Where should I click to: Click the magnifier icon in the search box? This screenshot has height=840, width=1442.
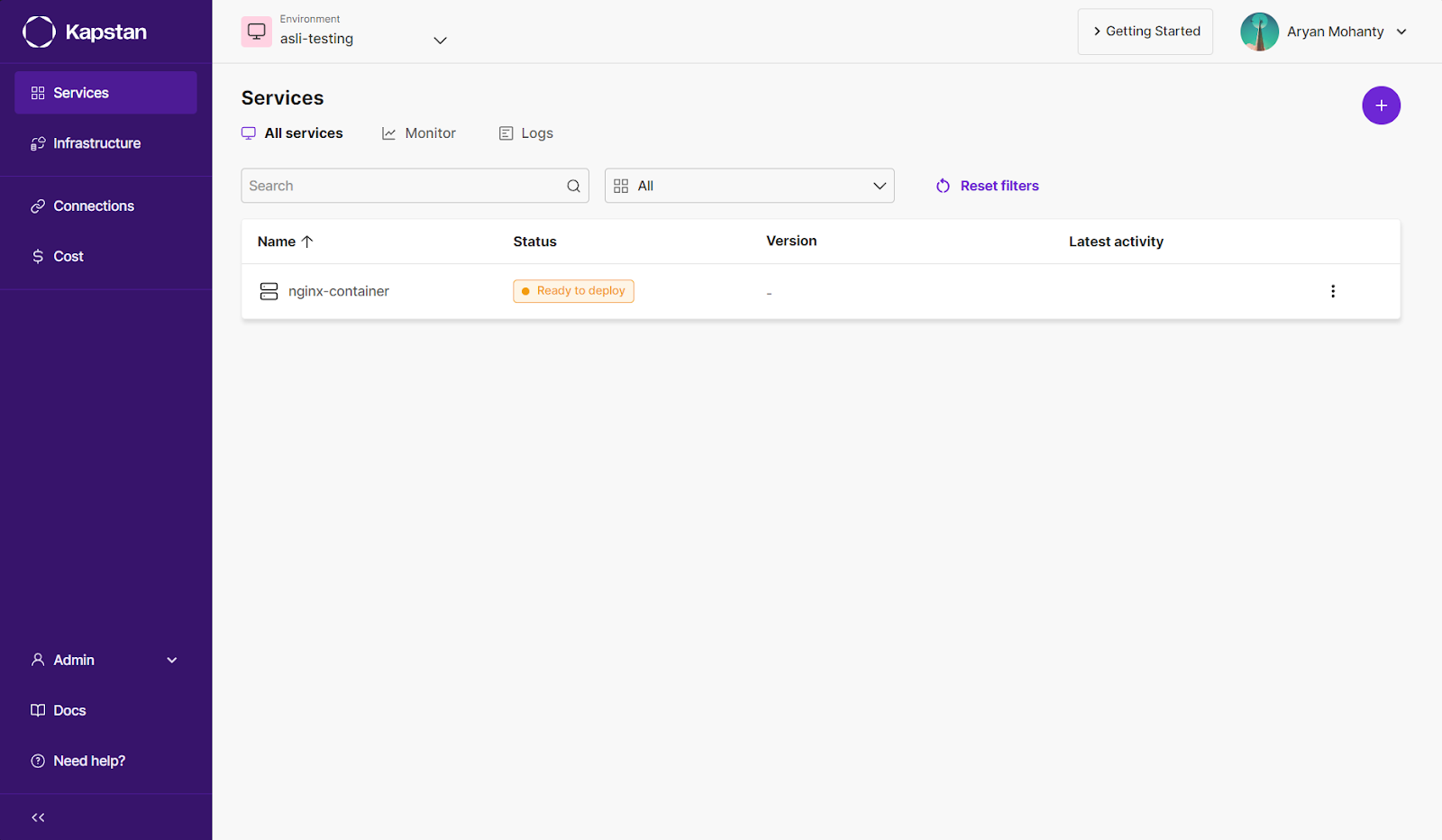(573, 187)
